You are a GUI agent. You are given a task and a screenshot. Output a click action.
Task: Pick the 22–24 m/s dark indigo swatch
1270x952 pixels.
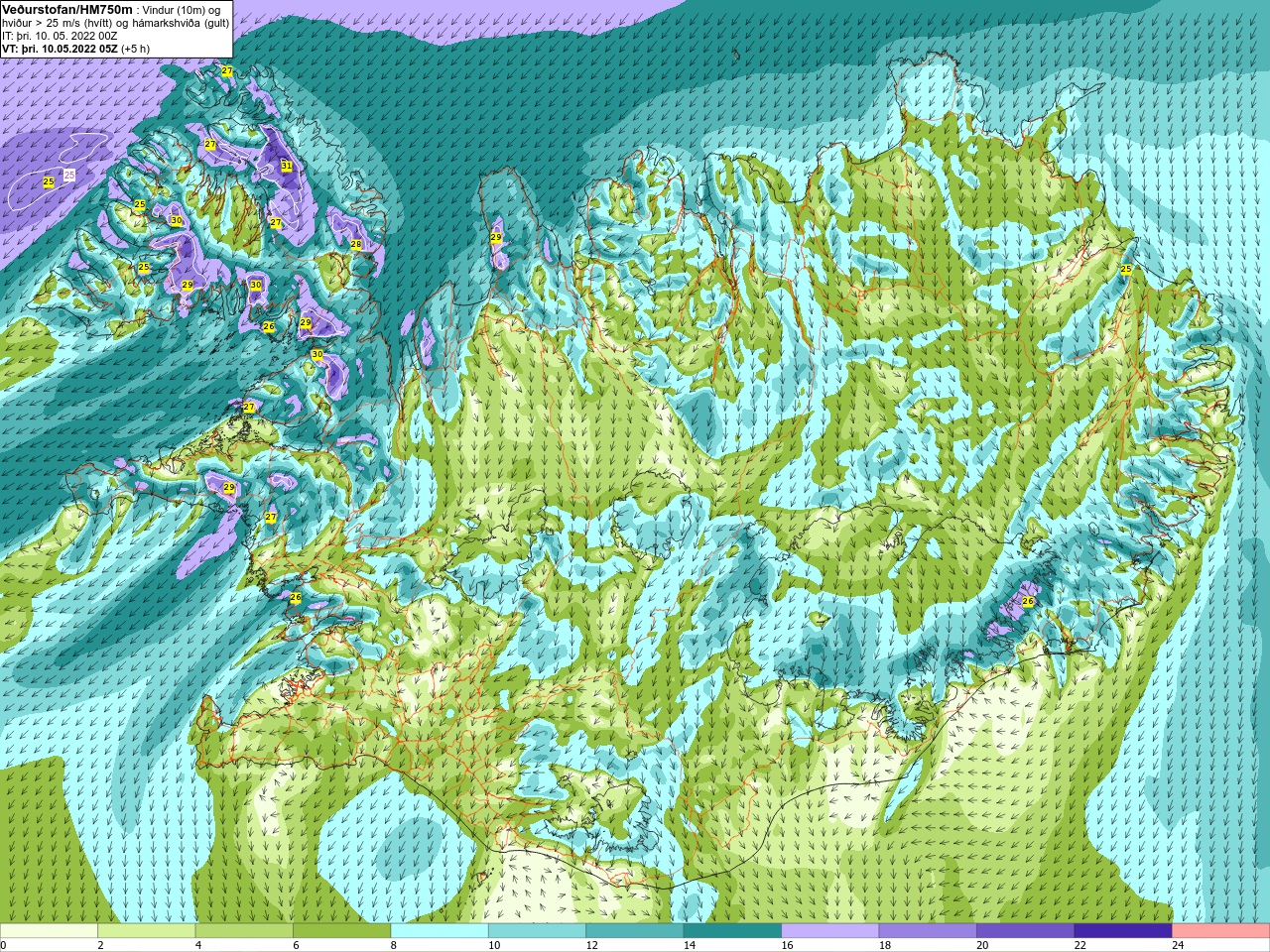pyautogui.click(x=1123, y=930)
